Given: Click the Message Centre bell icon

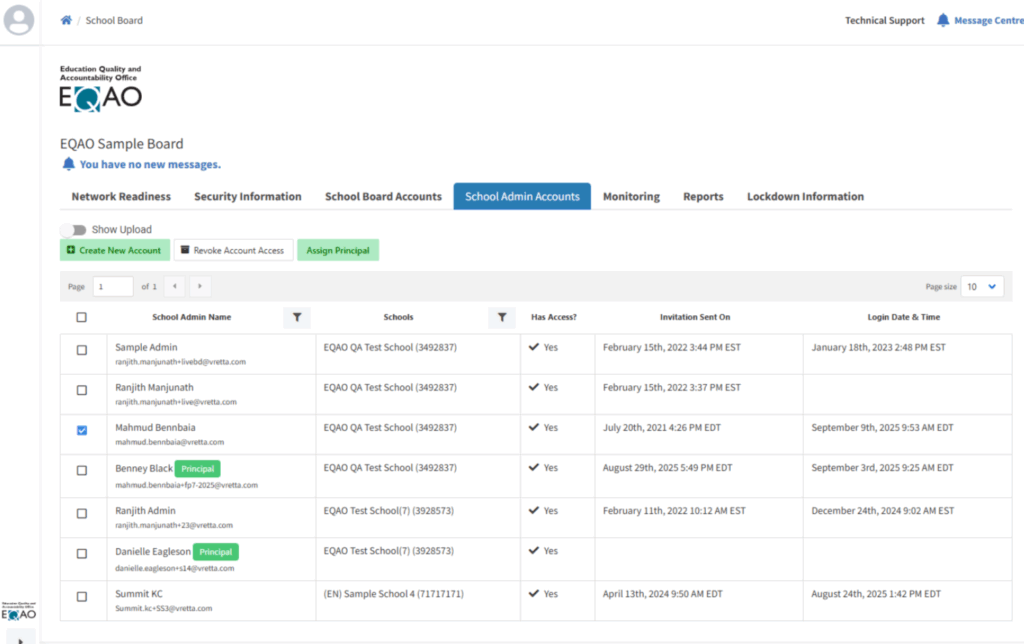Looking at the screenshot, I should pyautogui.click(x=942, y=20).
